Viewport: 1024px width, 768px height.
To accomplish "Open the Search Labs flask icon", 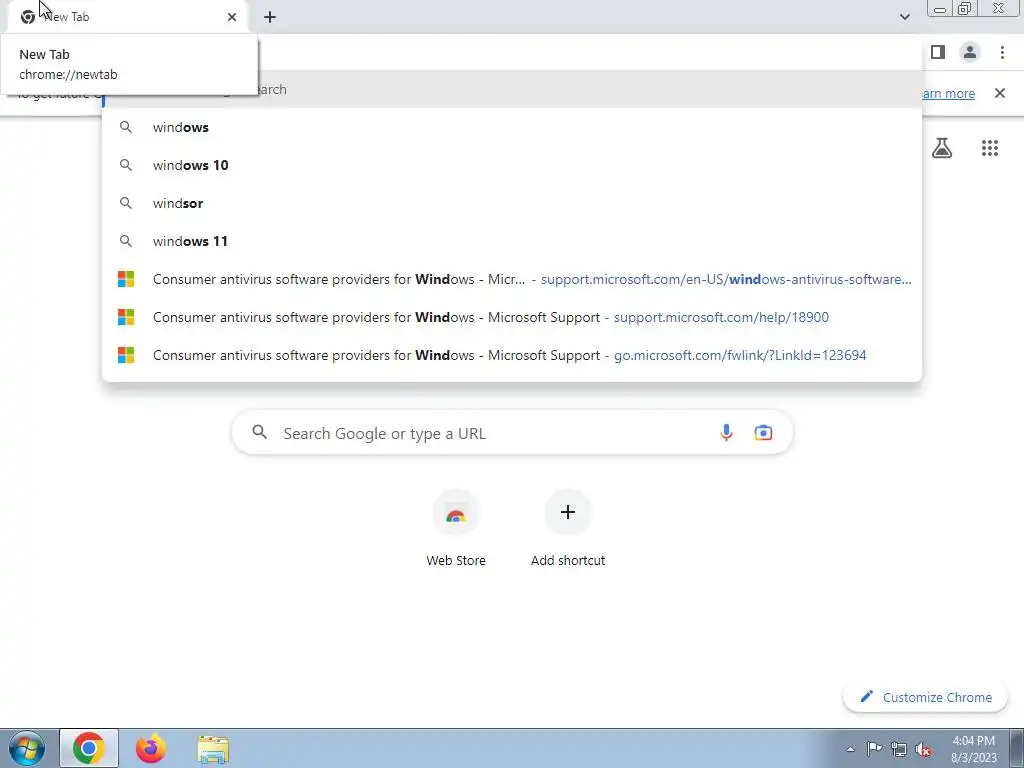I will pyautogui.click(x=942, y=148).
